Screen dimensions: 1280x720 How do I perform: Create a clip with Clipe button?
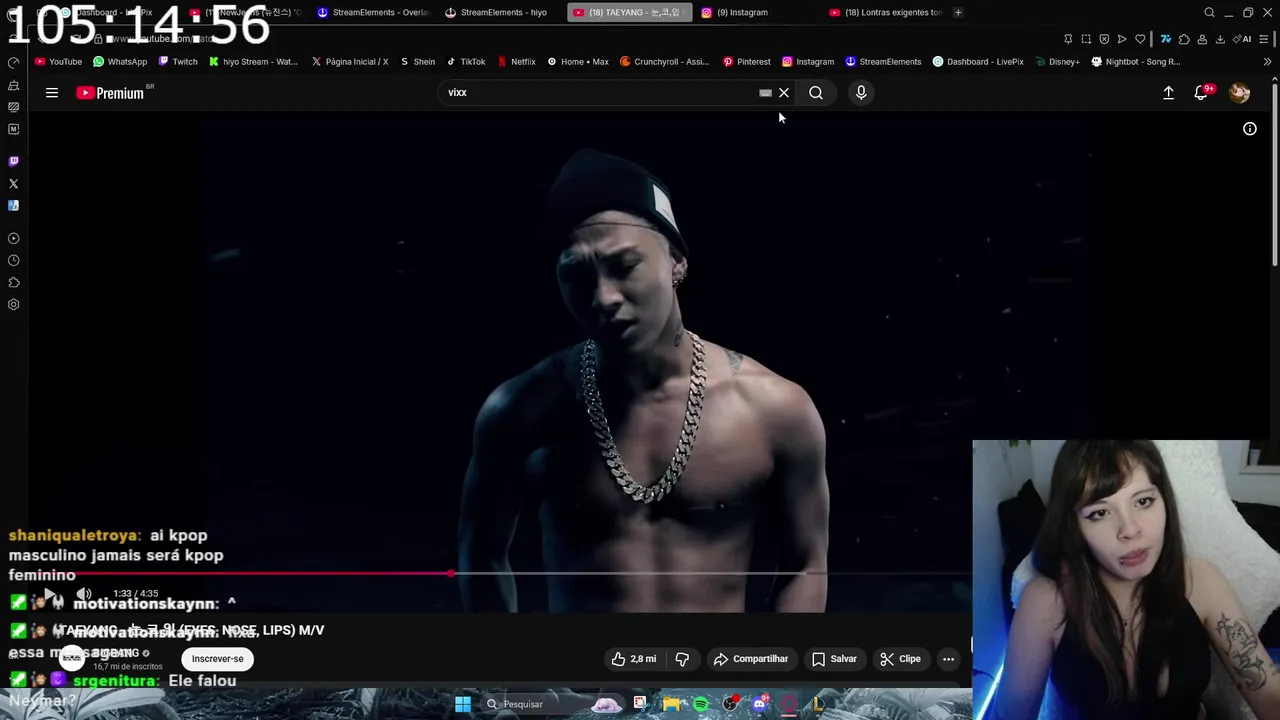click(900, 659)
